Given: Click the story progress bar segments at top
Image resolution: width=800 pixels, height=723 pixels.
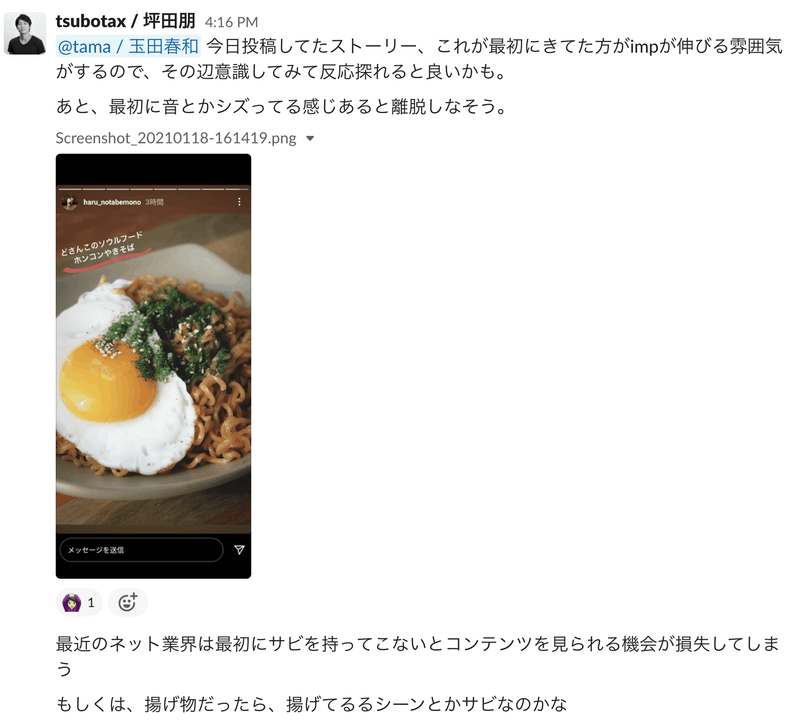Looking at the screenshot, I should [153, 189].
